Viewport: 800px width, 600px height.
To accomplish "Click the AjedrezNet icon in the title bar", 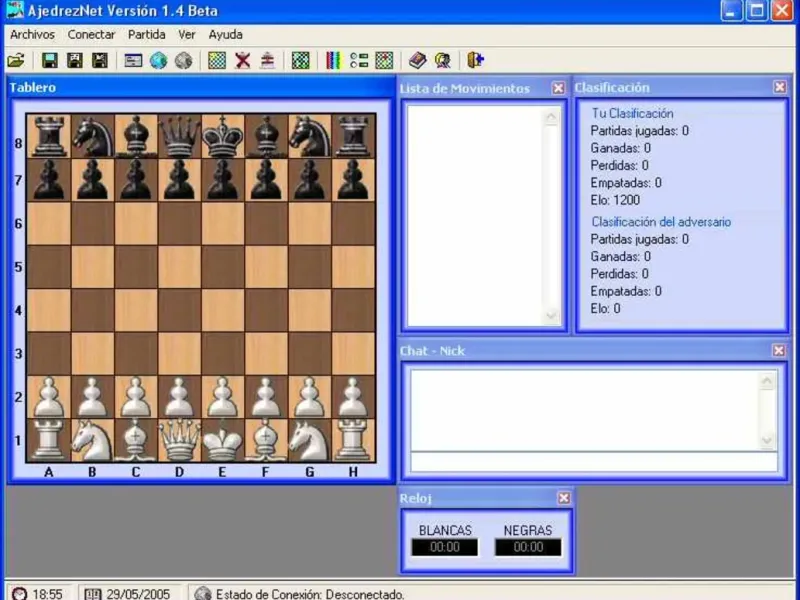I will point(15,10).
